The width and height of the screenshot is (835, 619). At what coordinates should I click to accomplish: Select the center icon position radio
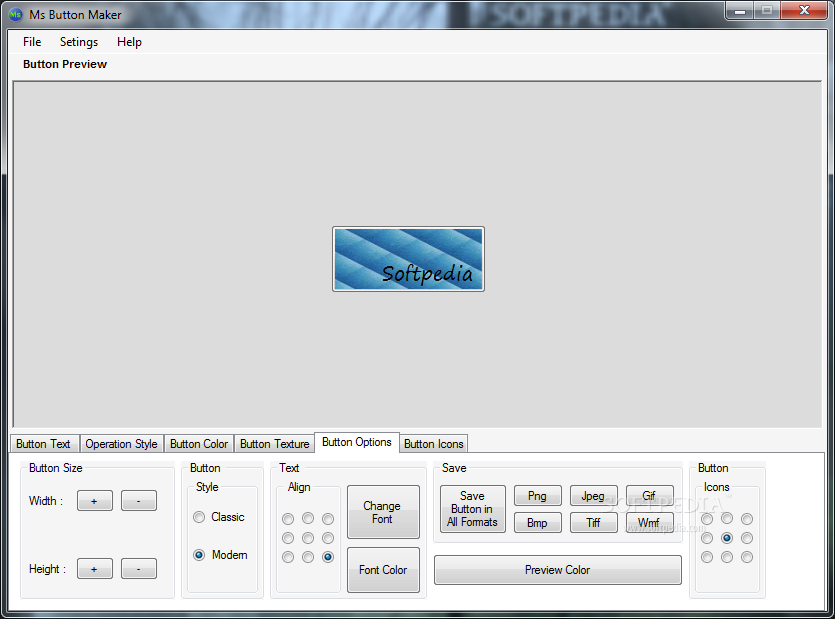727,538
